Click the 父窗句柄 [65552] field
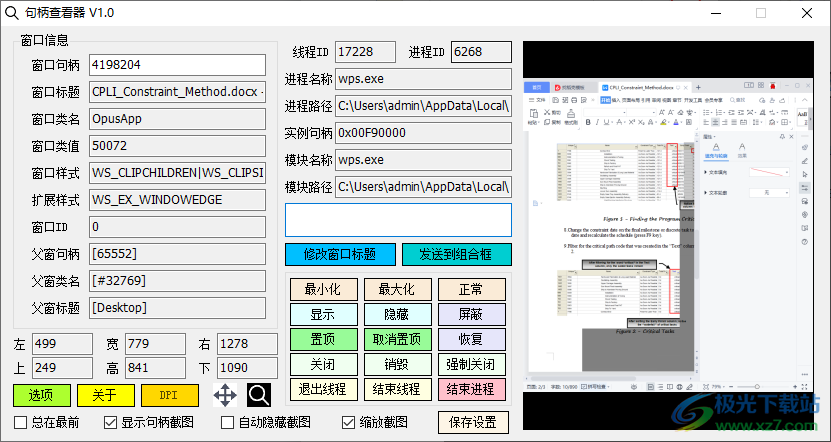Screen dimensions: 831x442 [x=177, y=254]
